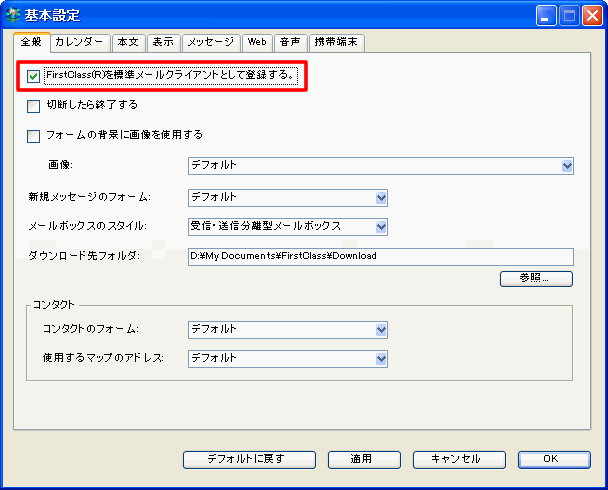Click the ダウンロード先フォルダ path field

pos(380,256)
